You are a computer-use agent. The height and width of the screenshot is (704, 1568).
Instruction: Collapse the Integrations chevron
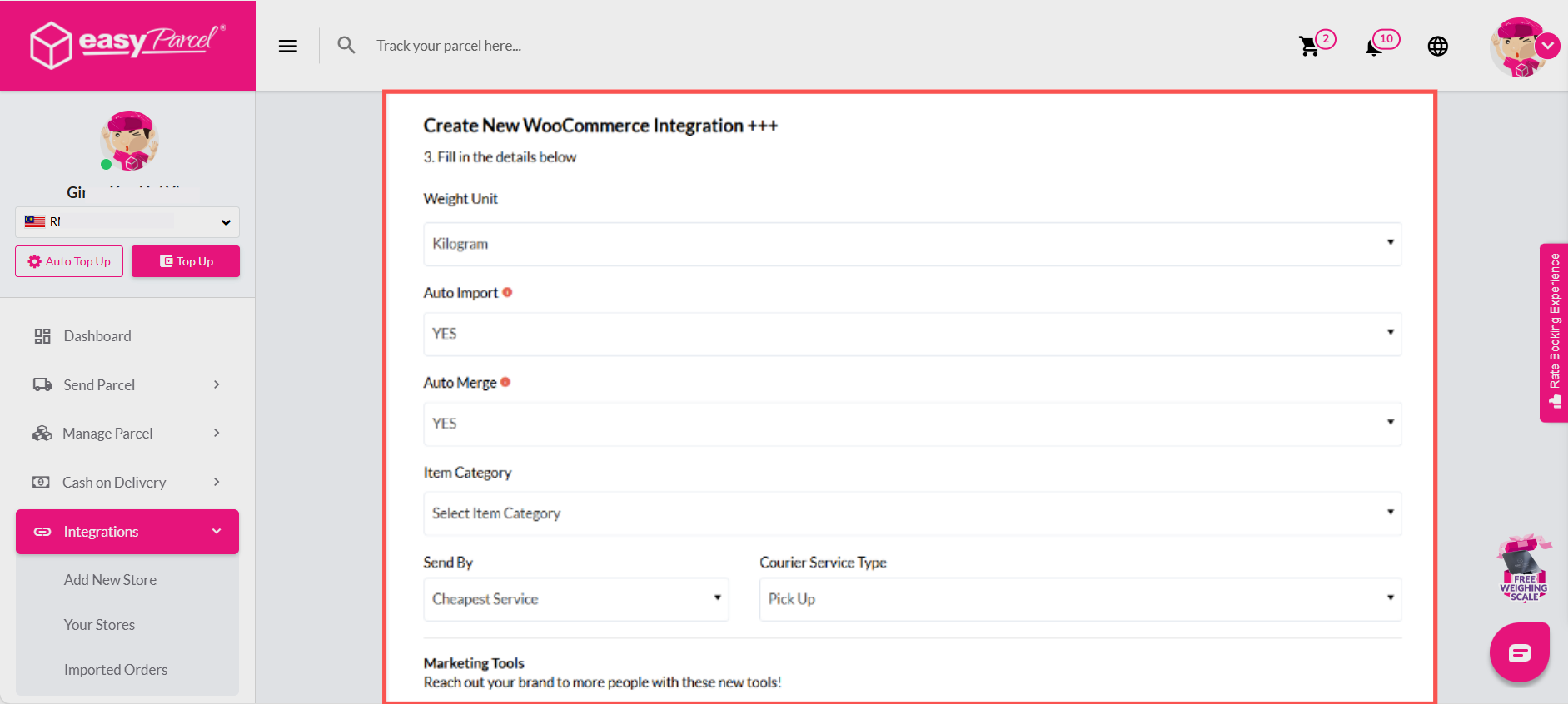tap(217, 531)
